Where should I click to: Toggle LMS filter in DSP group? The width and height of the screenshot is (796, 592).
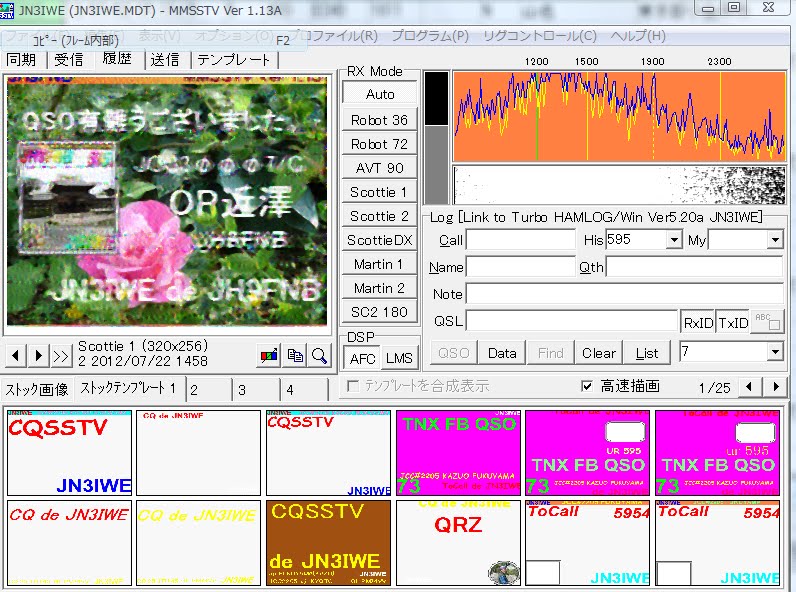tap(399, 358)
